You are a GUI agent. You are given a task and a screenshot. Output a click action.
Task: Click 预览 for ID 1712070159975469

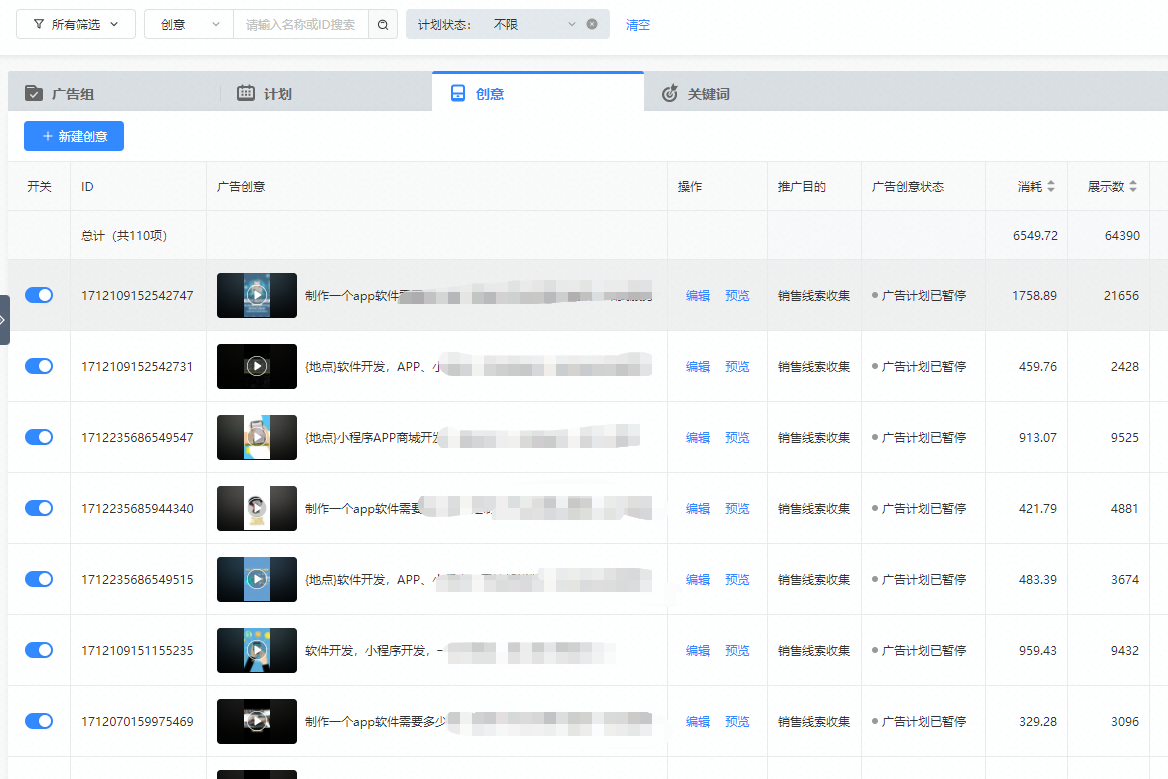pyautogui.click(x=737, y=722)
